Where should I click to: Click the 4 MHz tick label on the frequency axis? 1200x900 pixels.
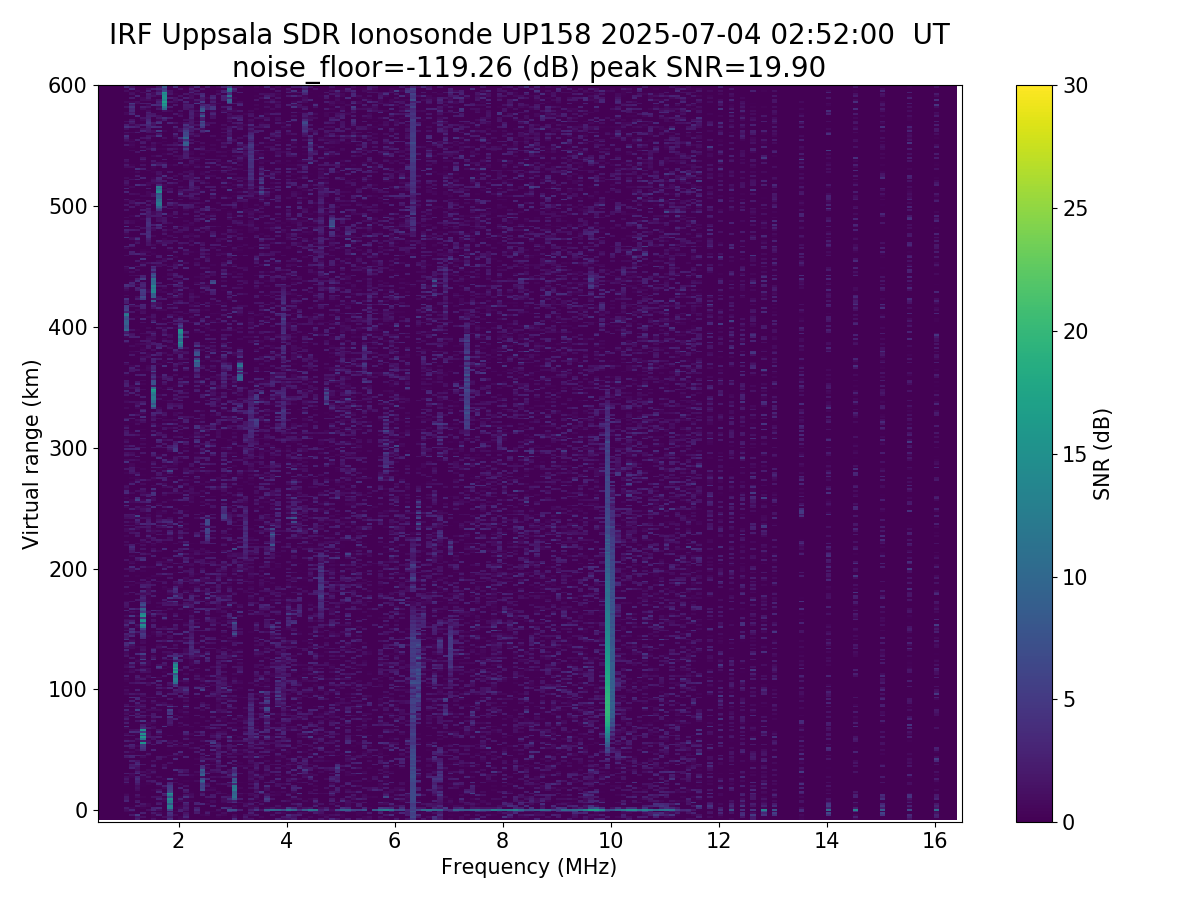tap(287, 841)
